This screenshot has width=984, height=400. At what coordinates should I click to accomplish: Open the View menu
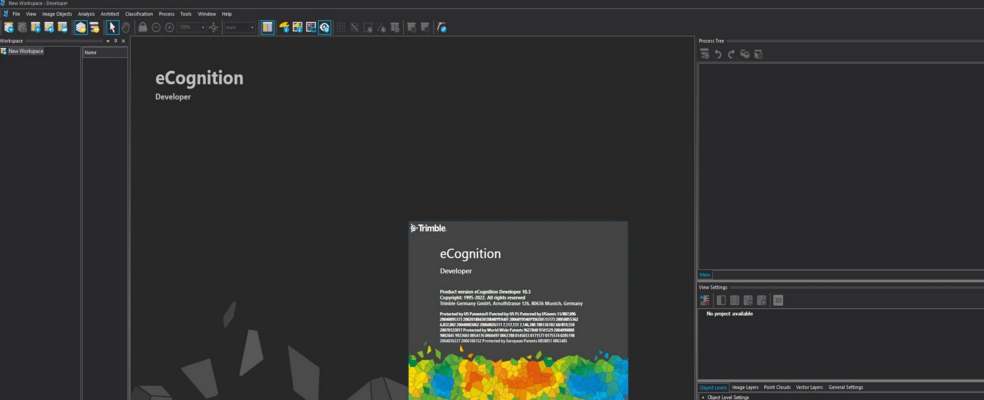31,14
